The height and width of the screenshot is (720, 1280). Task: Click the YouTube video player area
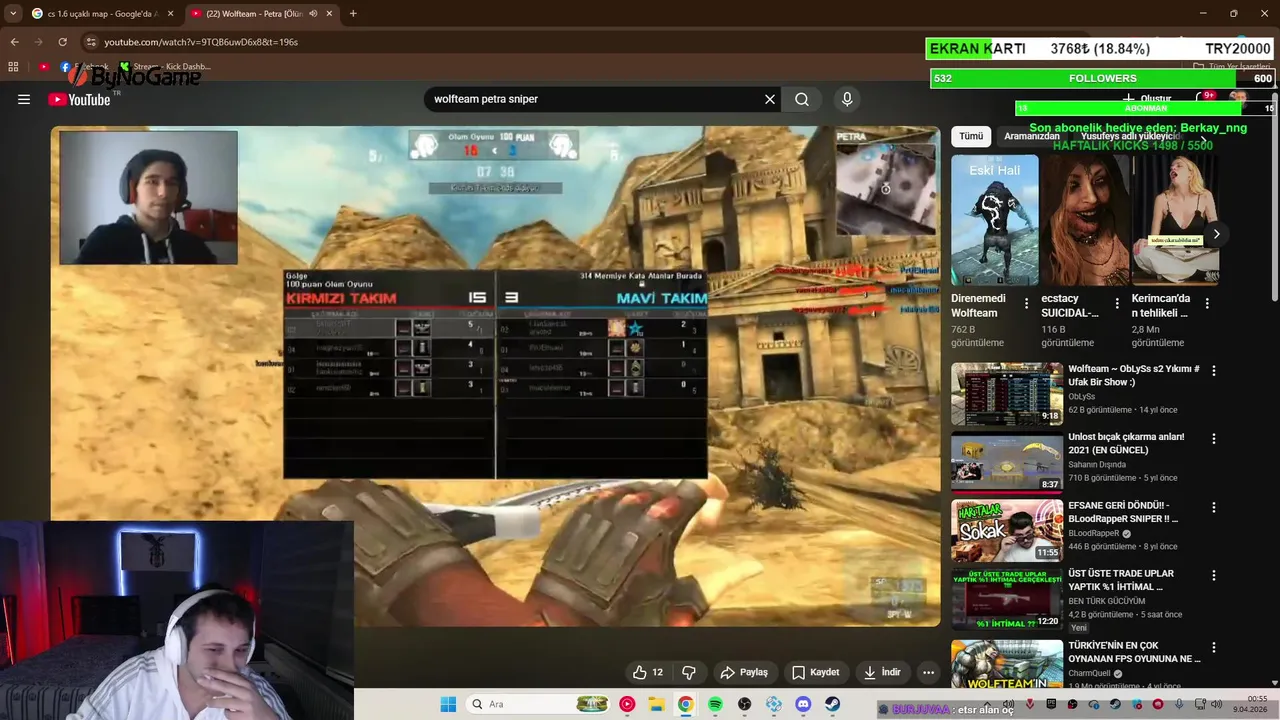click(x=495, y=376)
